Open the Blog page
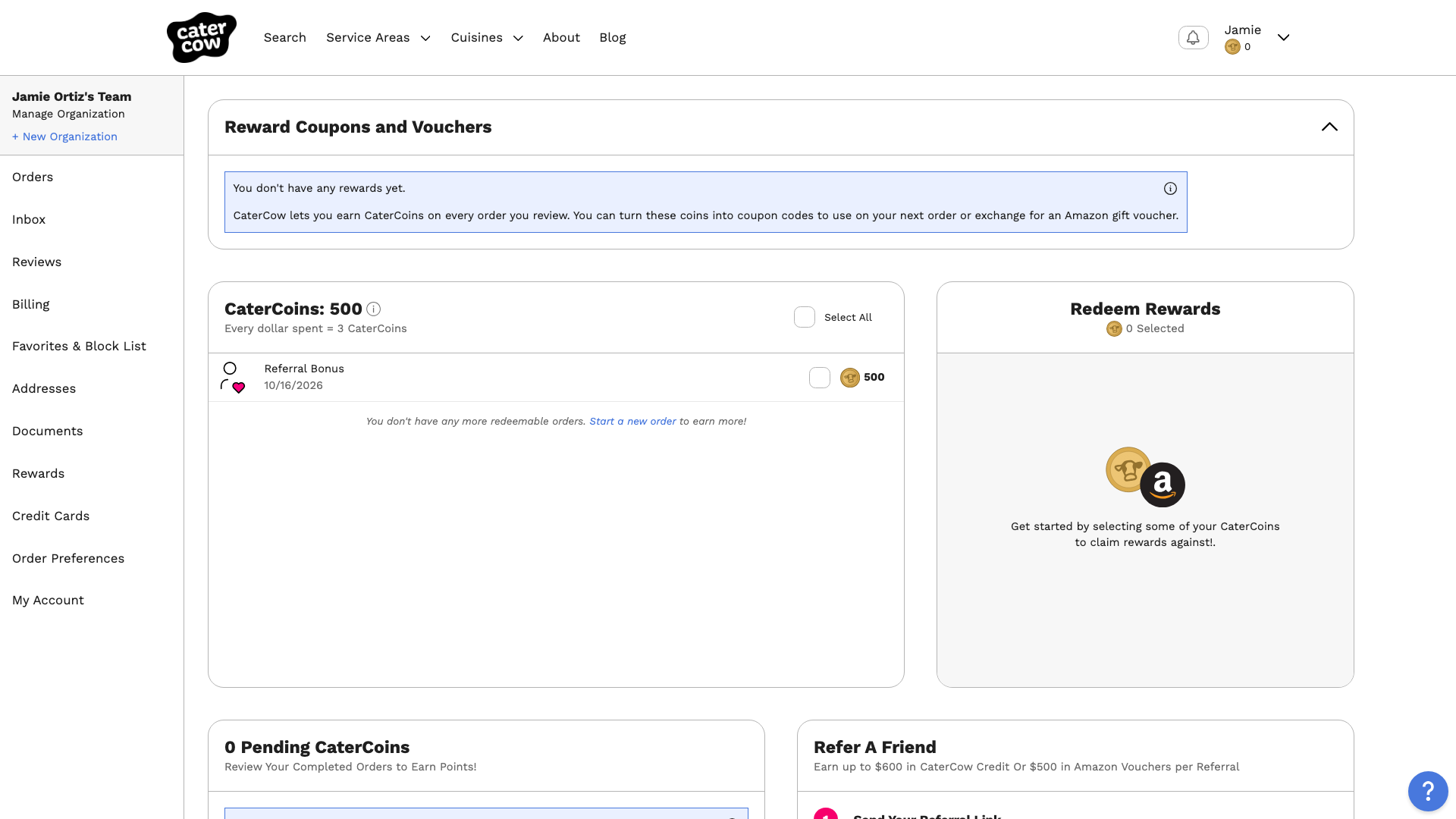1456x819 pixels. click(613, 37)
